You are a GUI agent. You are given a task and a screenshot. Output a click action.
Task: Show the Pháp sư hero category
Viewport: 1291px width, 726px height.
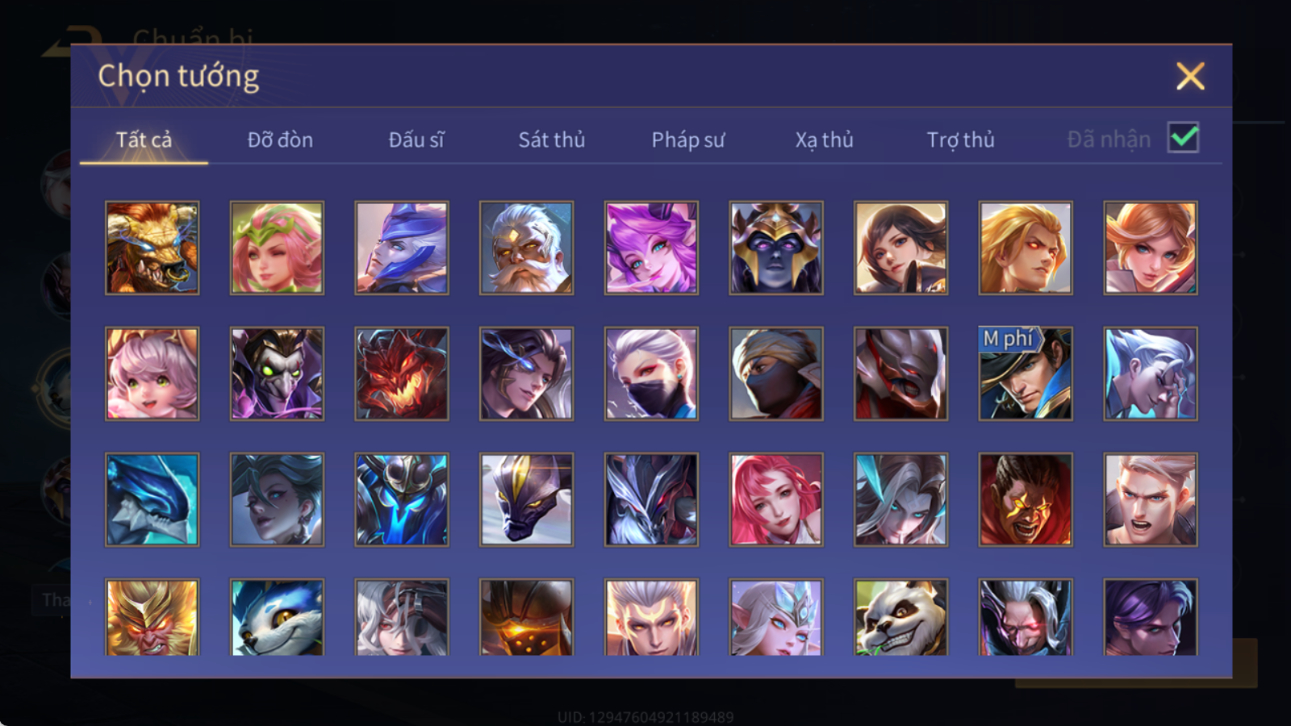(x=688, y=140)
